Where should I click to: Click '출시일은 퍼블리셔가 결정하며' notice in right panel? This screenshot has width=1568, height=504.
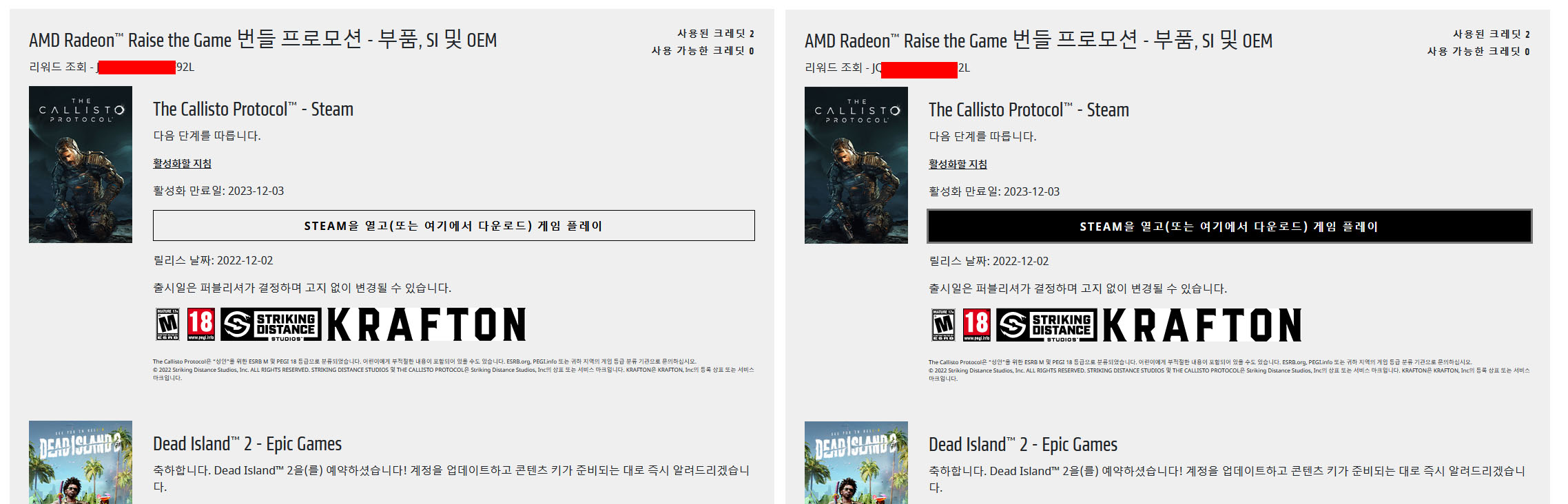[x=1078, y=288]
